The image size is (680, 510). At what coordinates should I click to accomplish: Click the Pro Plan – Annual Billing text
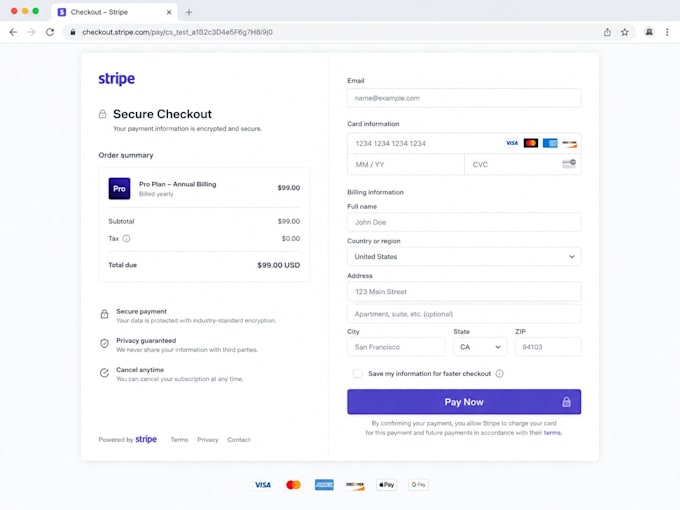tap(177, 184)
